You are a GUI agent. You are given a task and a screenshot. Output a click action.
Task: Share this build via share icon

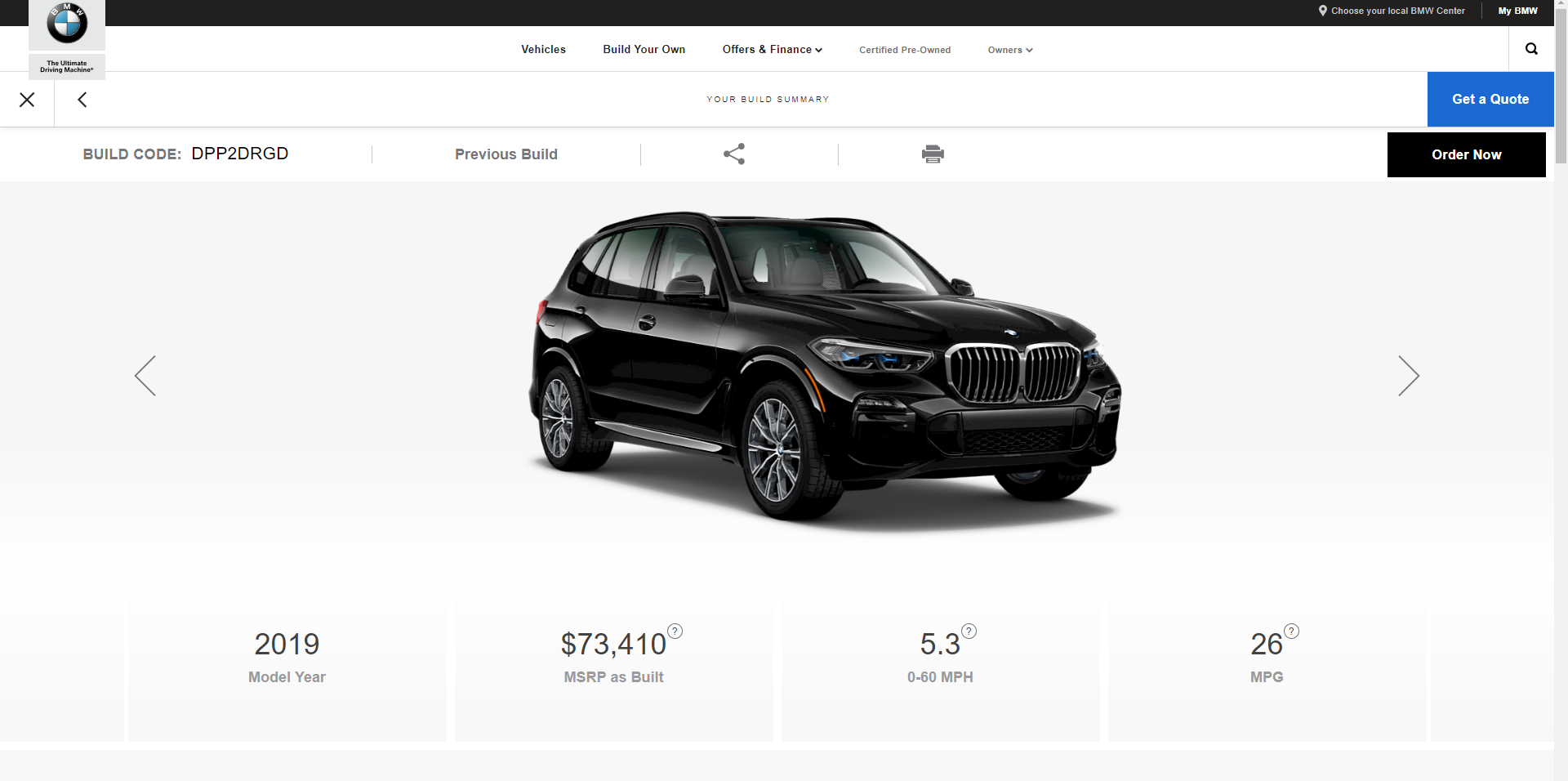(734, 154)
